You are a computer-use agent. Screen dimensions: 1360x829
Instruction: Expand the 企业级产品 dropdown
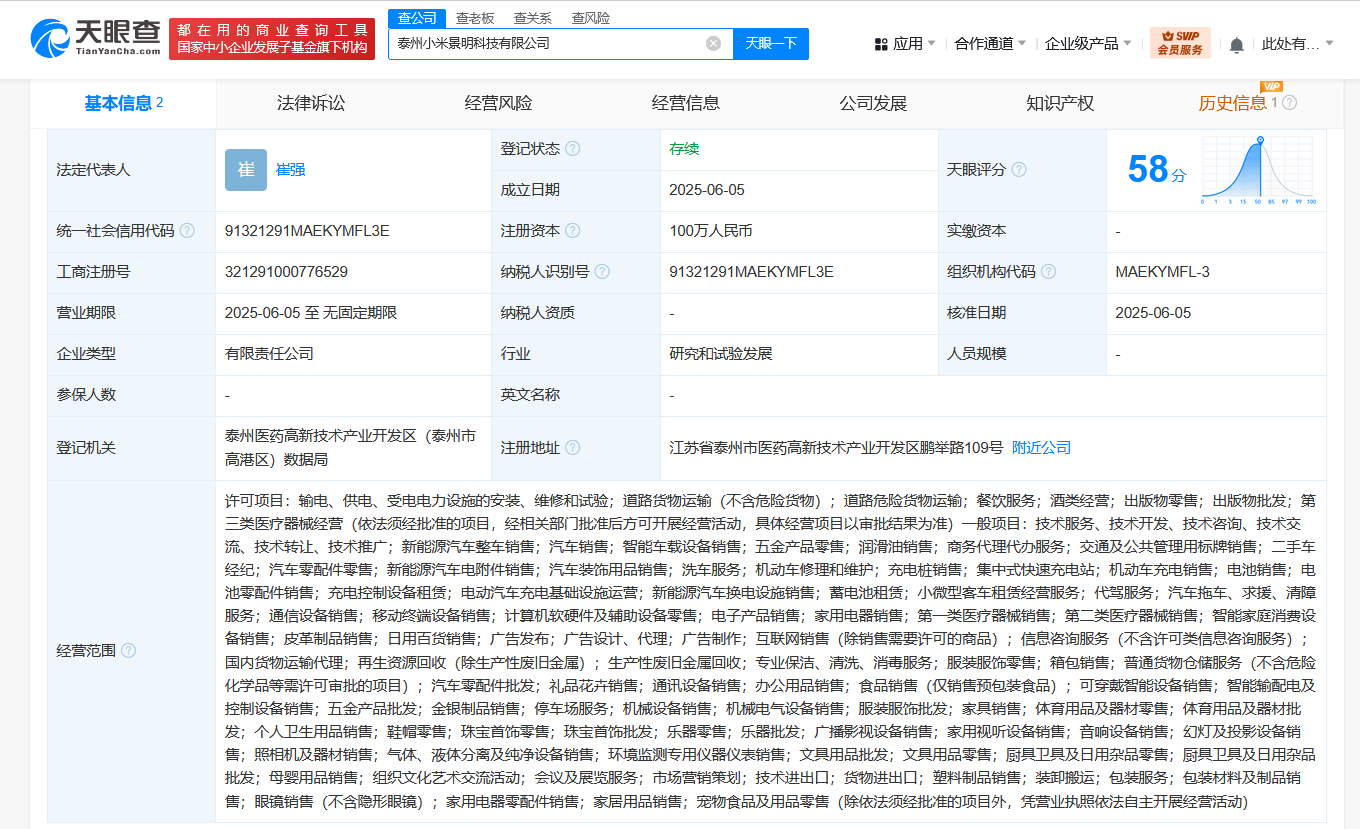coord(1088,44)
